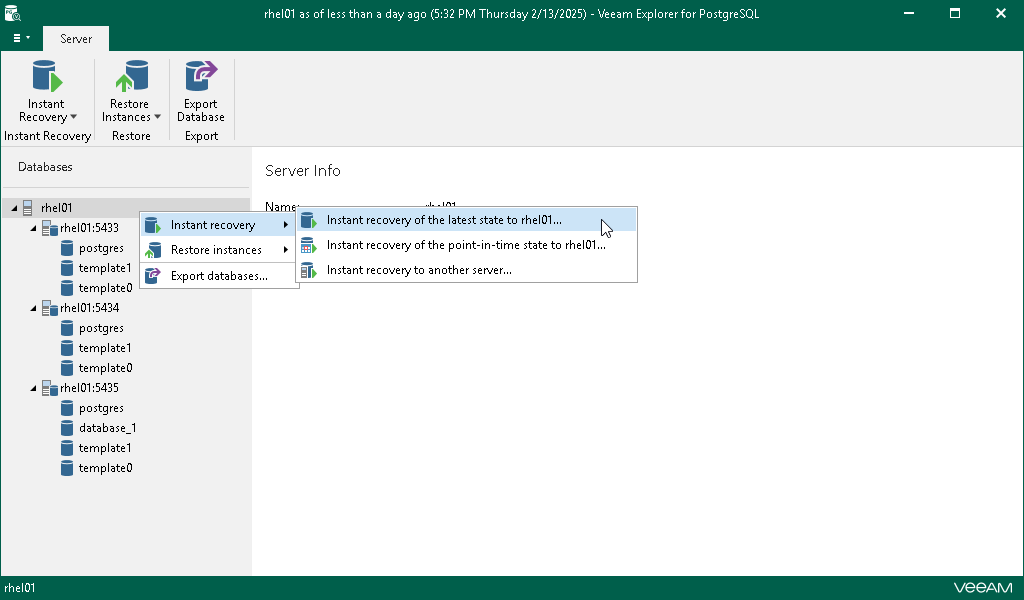1024x600 pixels.
Task: Select postgres database icon under rhel01:5434
Action: 67,328
